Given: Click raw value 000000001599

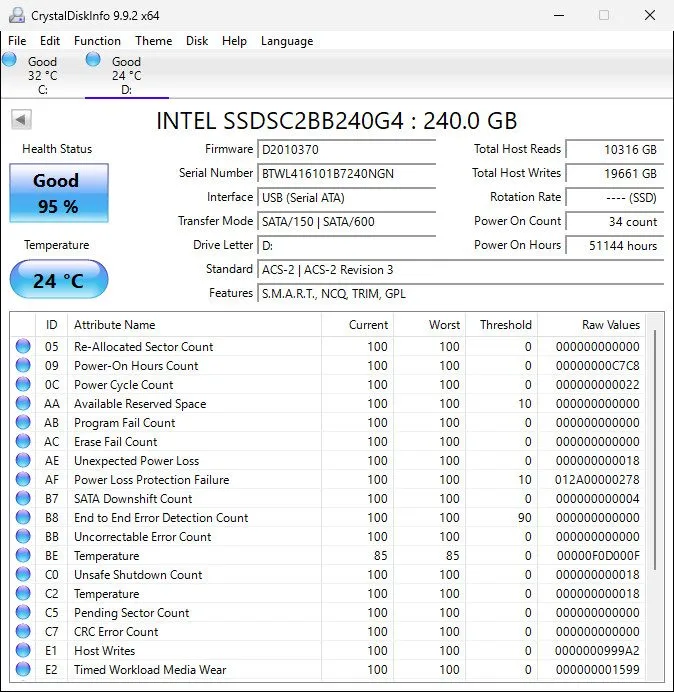Looking at the screenshot, I should tap(597, 669).
